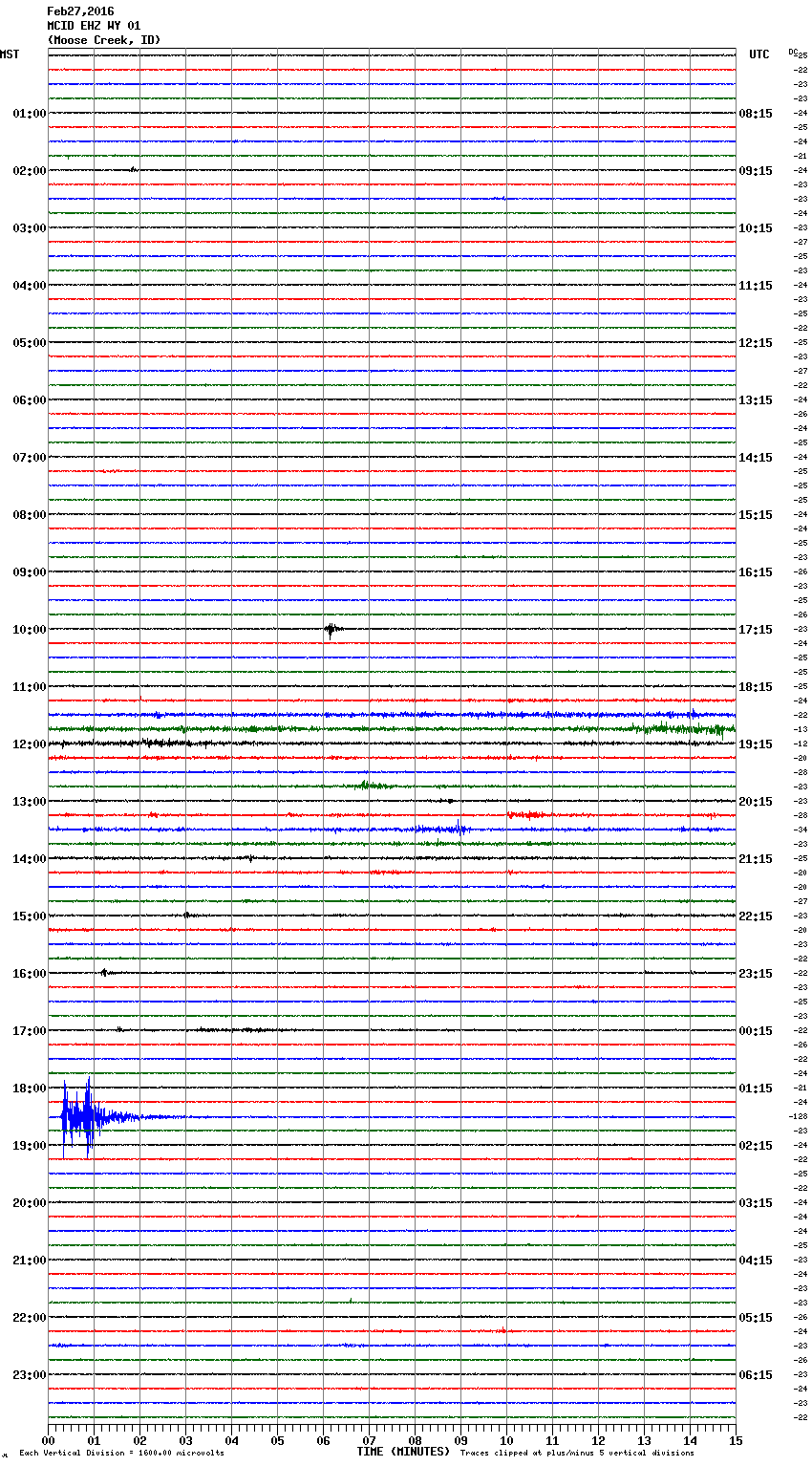Click the 03:15 UTC time label
Viewport: 812px width, 1466px height.
pyautogui.click(x=756, y=1203)
